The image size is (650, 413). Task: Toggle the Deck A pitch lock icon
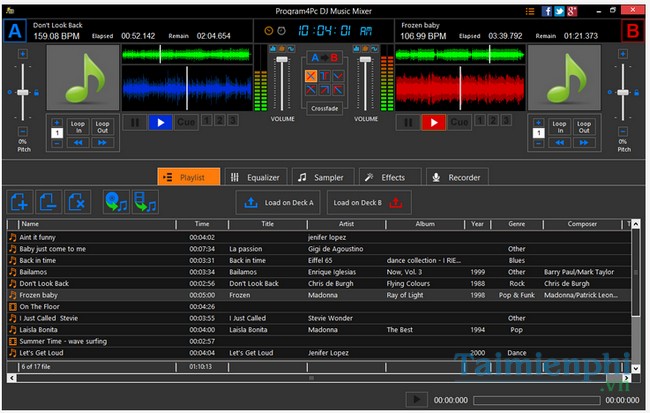click(x=36, y=92)
